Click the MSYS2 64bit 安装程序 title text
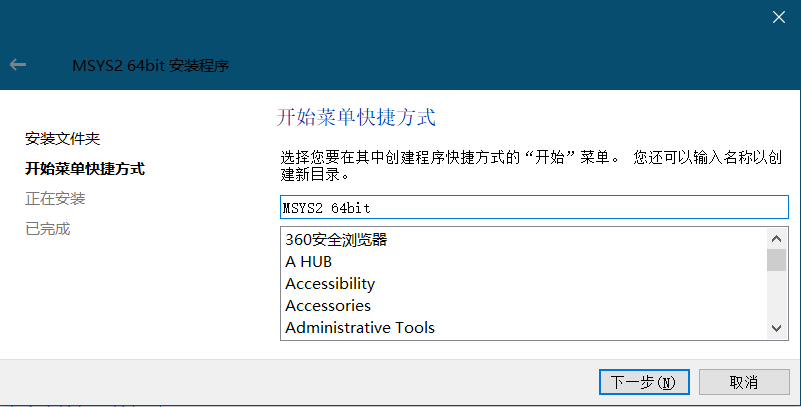 click(x=151, y=65)
